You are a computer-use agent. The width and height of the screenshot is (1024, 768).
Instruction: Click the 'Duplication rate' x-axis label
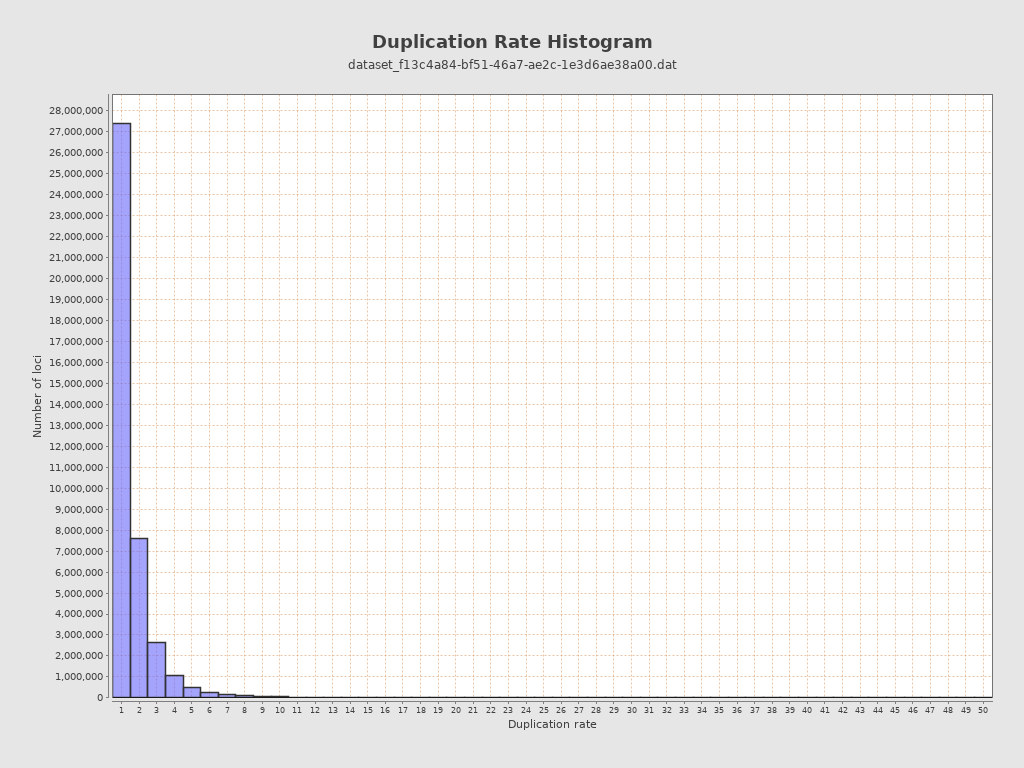coord(552,725)
